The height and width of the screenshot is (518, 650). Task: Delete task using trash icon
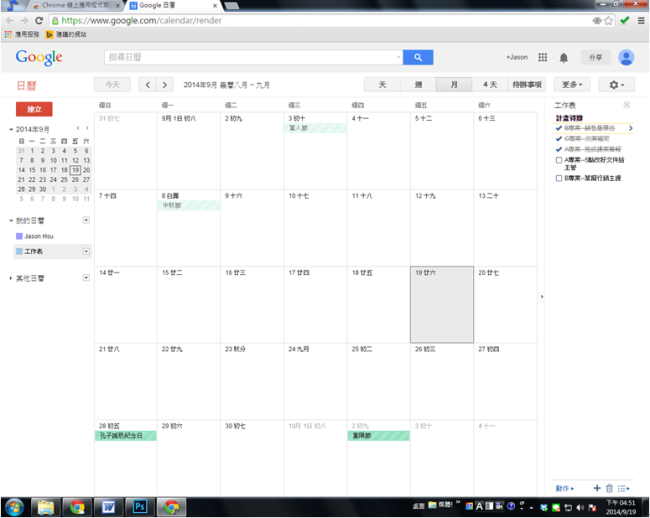coord(609,488)
